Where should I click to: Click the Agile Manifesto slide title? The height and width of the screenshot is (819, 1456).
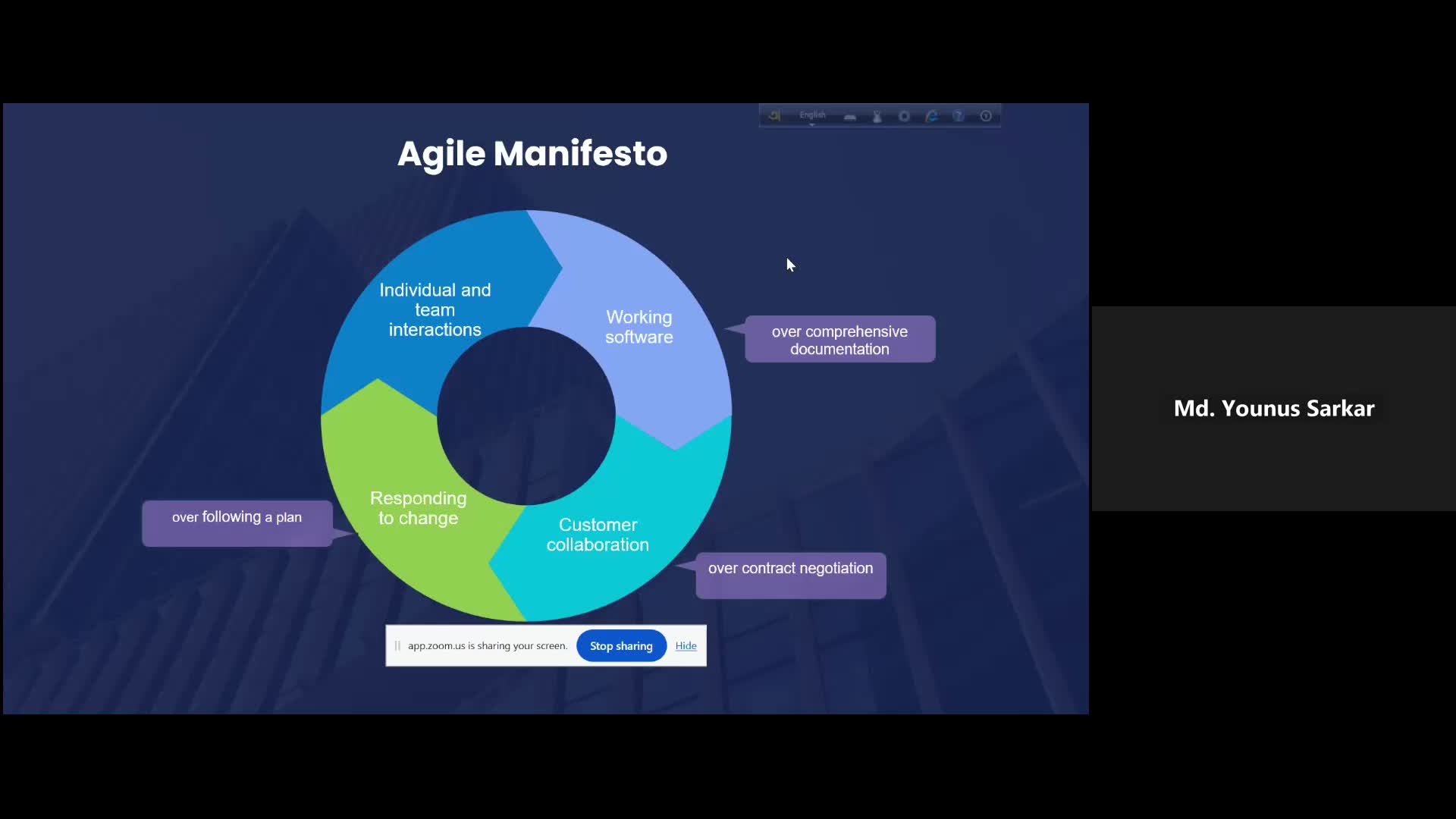click(532, 154)
